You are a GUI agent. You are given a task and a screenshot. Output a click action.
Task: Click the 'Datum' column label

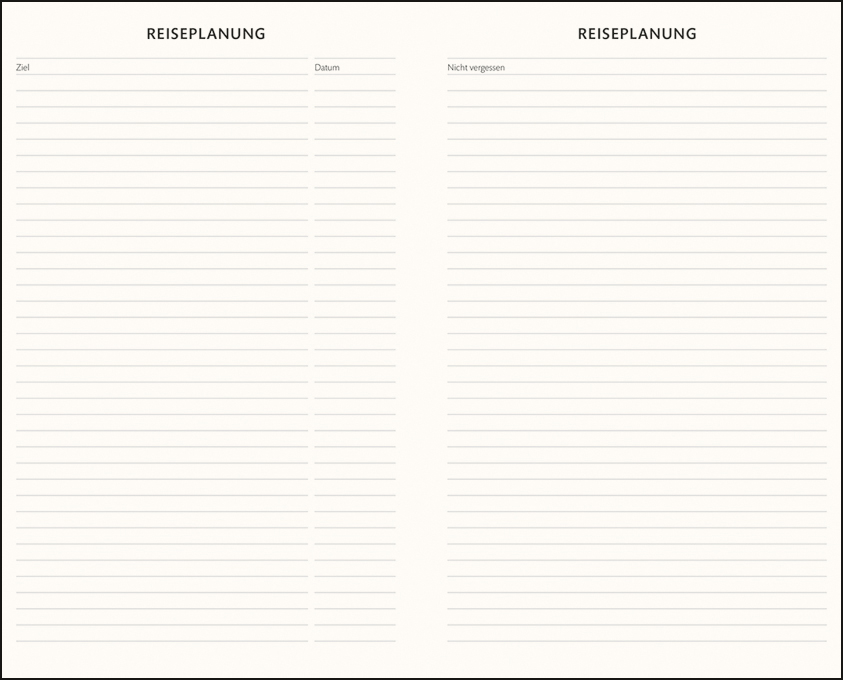(327, 67)
